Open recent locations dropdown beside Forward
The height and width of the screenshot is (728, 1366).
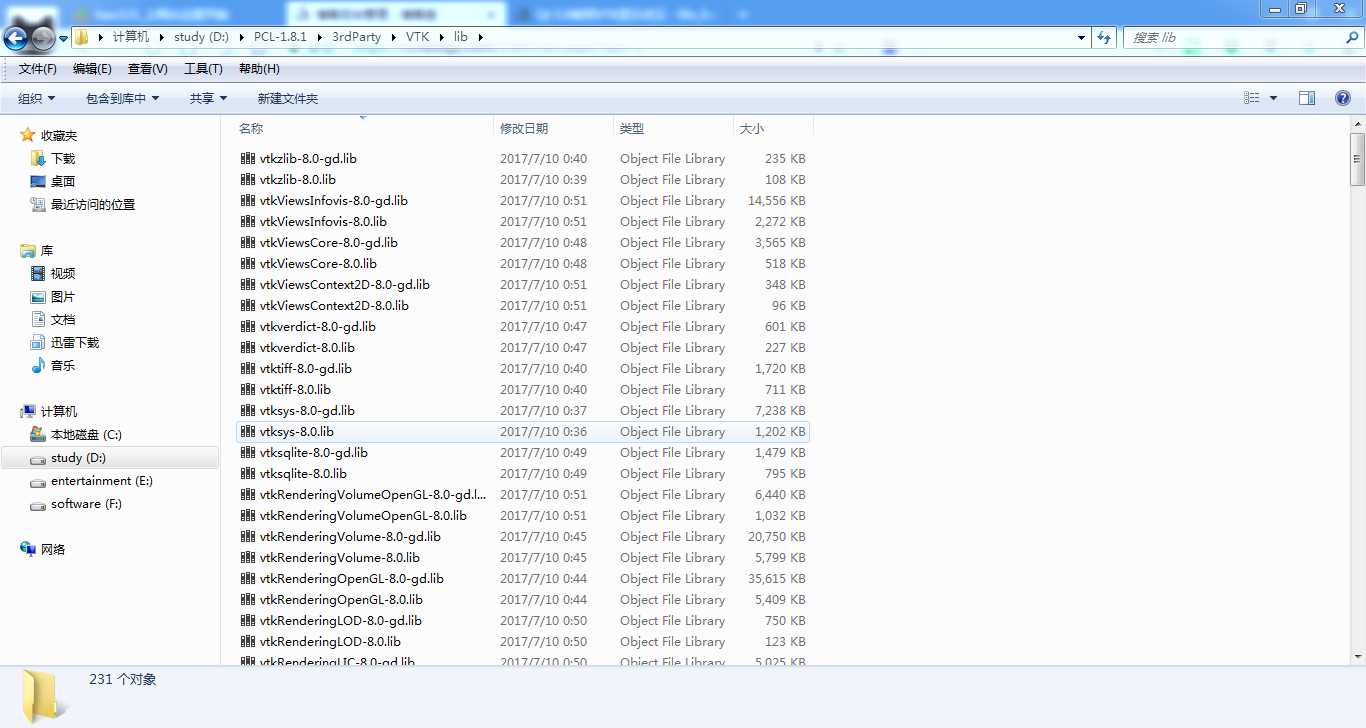[x=64, y=38]
